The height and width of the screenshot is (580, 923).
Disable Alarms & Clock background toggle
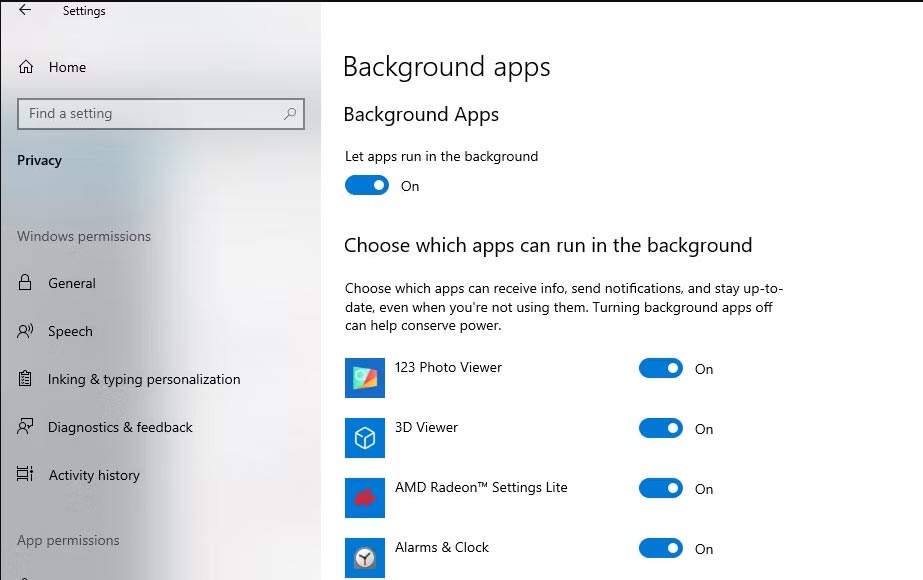[x=661, y=549]
